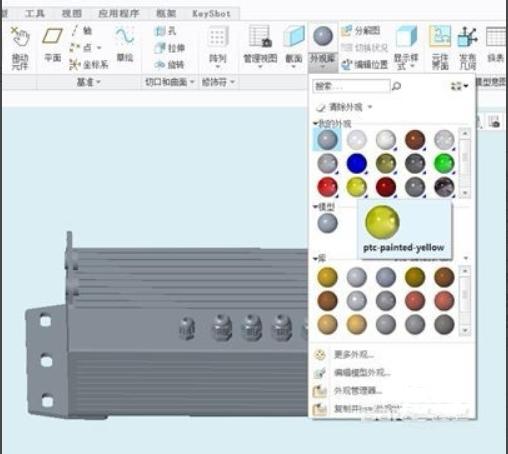Screen dimensions: 508x454
Task: Open the KeyShot ribbon tab
Action: 211,14
